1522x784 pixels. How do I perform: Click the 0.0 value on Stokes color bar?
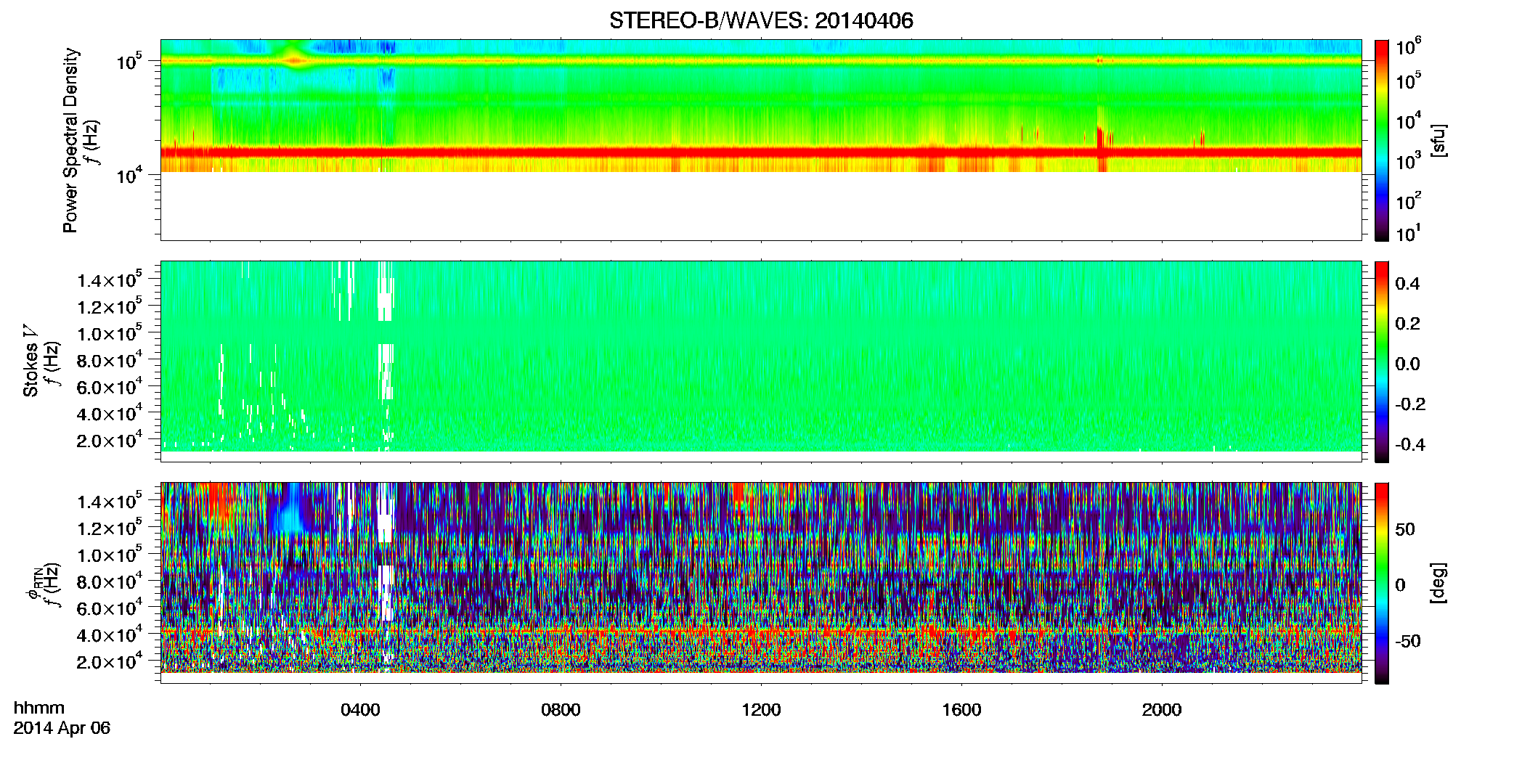click(x=1407, y=364)
